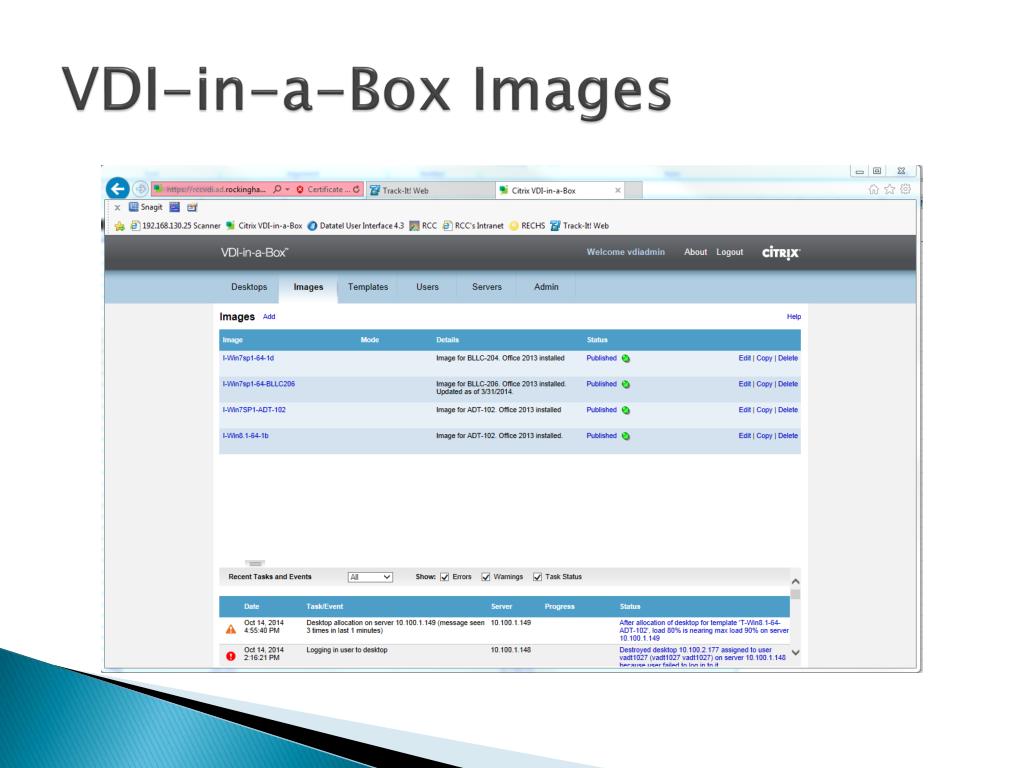Click Published status icon for I-Win8.1-64-1b
1024x768 pixels.
626,436
